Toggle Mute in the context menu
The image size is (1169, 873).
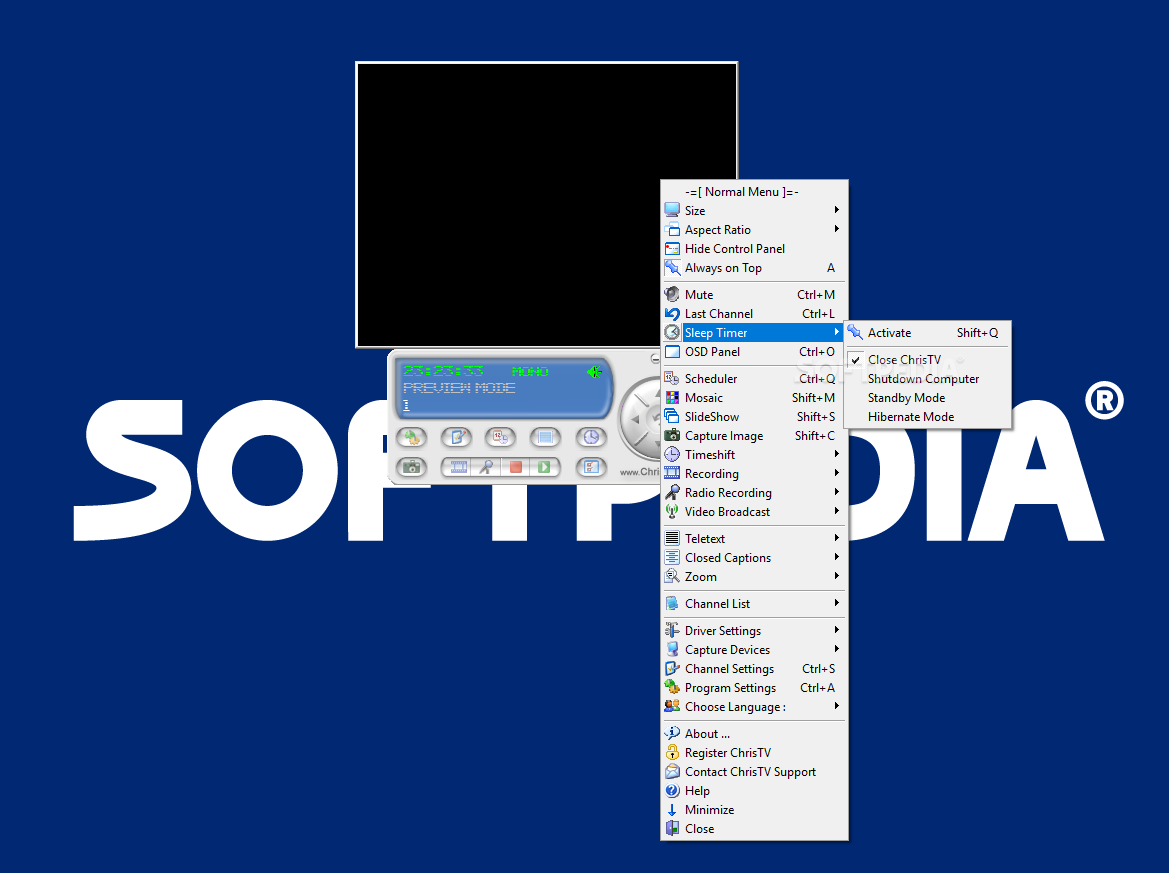pyautogui.click(x=754, y=294)
